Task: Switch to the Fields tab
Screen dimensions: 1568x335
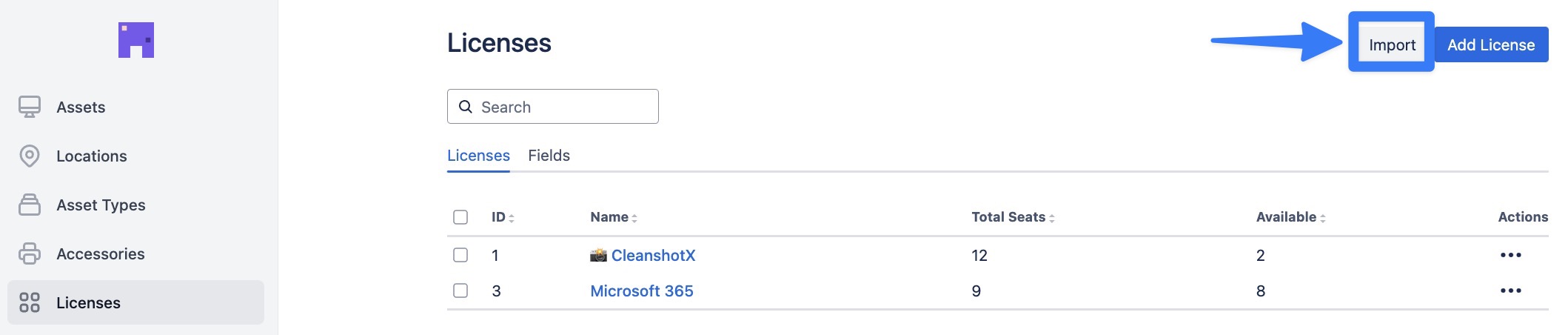Action: click(x=549, y=156)
